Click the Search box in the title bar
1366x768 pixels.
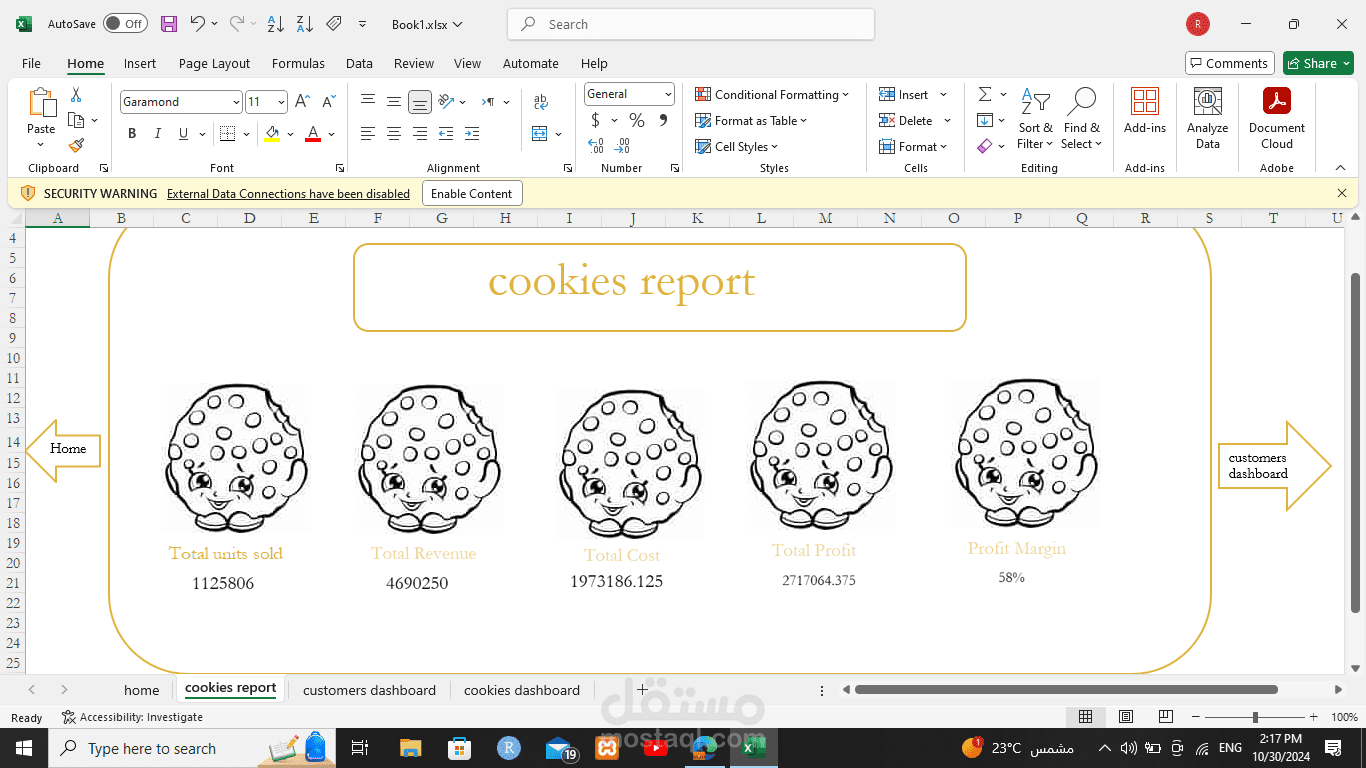[x=691, y=24]
